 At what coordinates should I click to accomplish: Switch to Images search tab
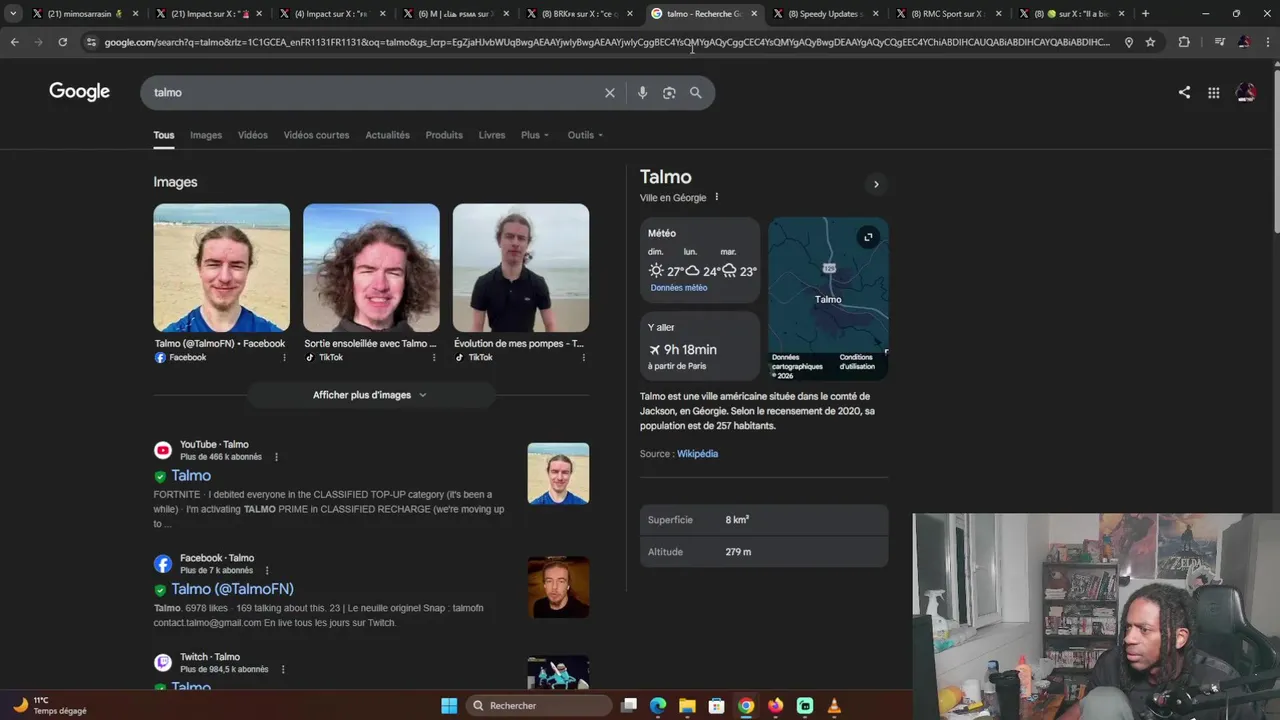pyautogui.click(x=206, y=135)
